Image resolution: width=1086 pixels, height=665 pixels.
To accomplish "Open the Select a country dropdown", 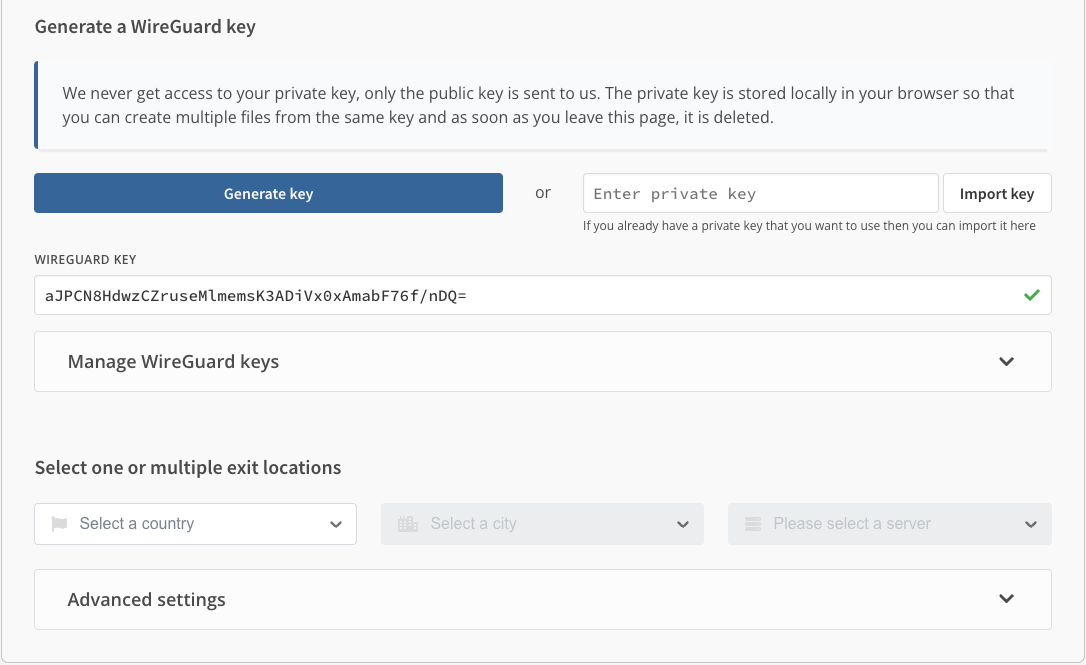I will coord(195,524).
